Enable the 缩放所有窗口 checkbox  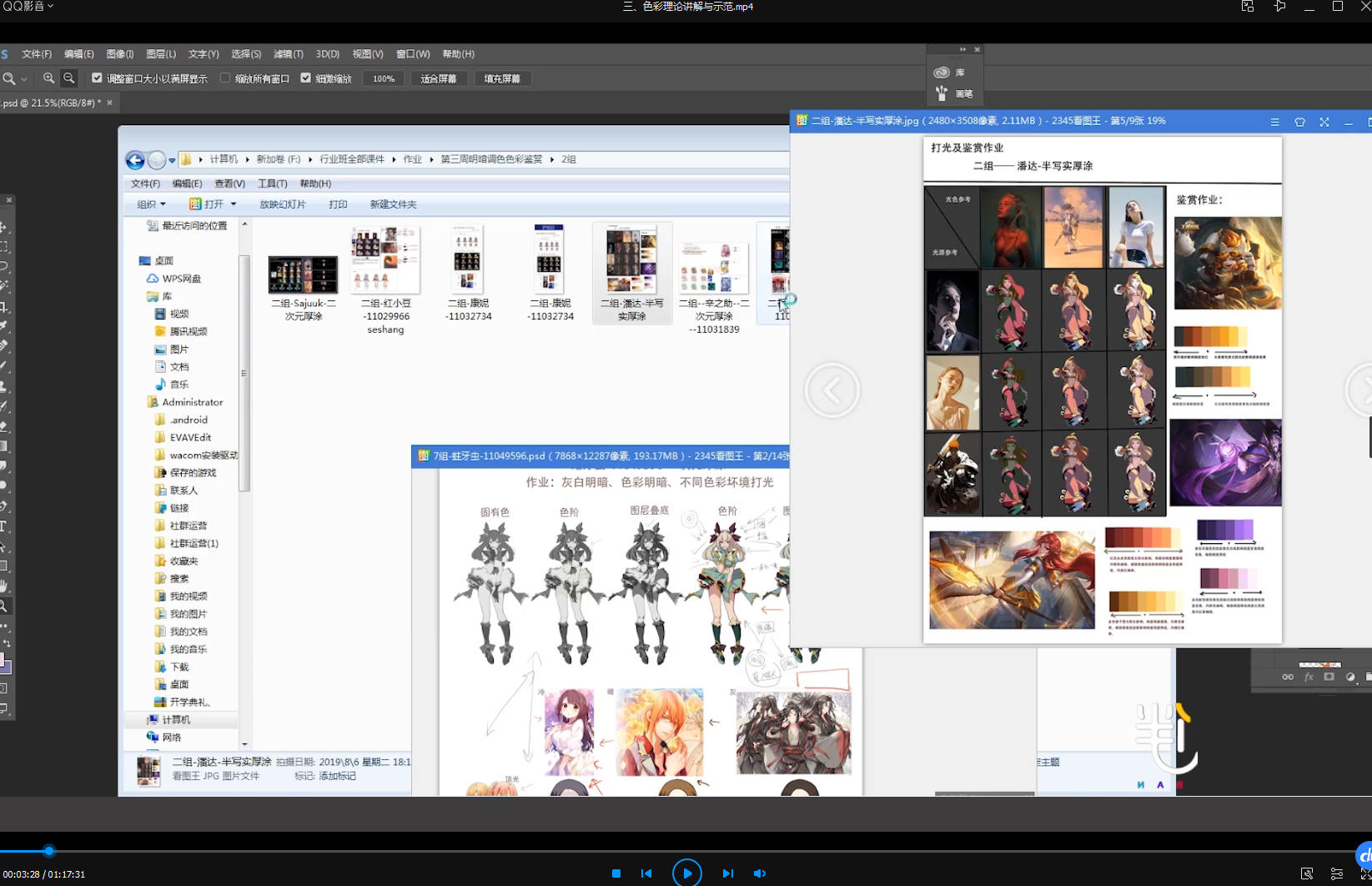click(x=224, y=78)
